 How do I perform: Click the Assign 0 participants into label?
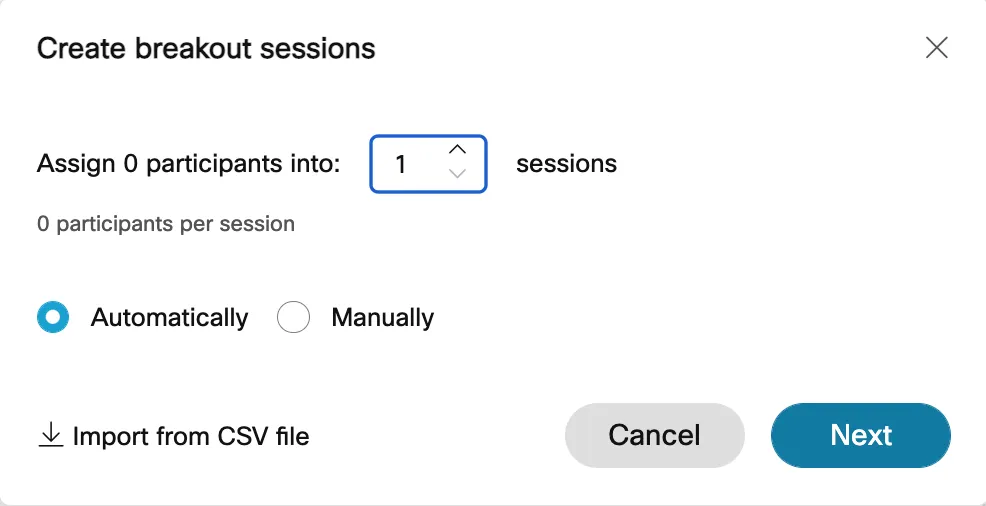tap(189, 163)
